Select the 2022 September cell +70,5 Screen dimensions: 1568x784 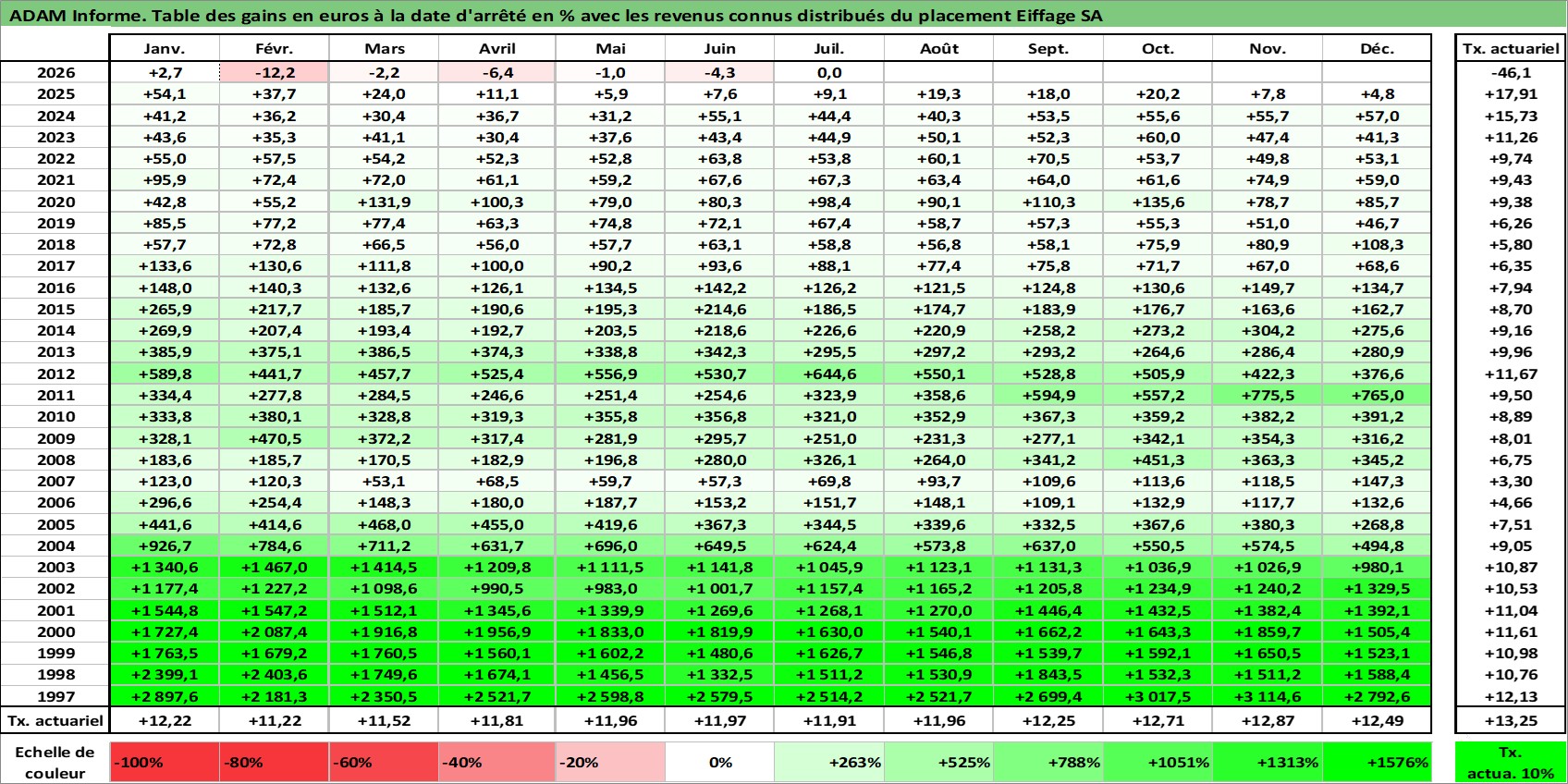click(x=1047, y=158)
